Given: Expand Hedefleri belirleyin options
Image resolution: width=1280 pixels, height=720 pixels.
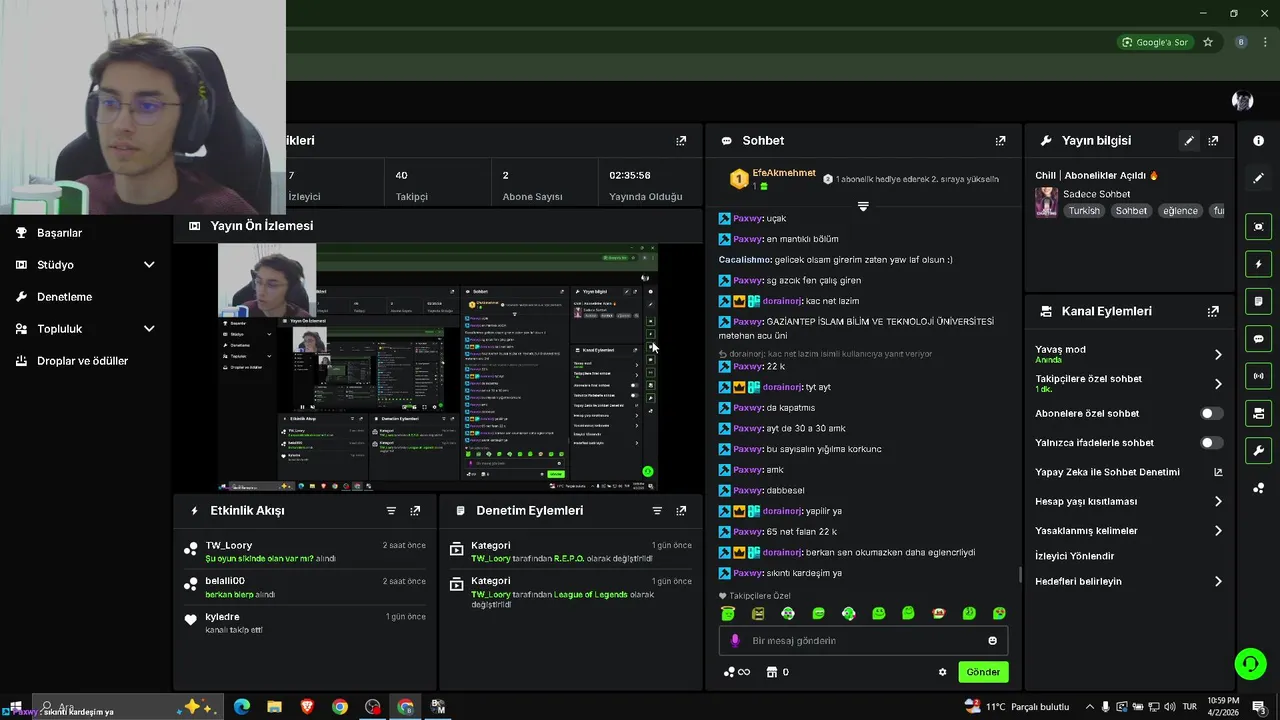Looking at the screenshot, I should tap(1218, 581).
